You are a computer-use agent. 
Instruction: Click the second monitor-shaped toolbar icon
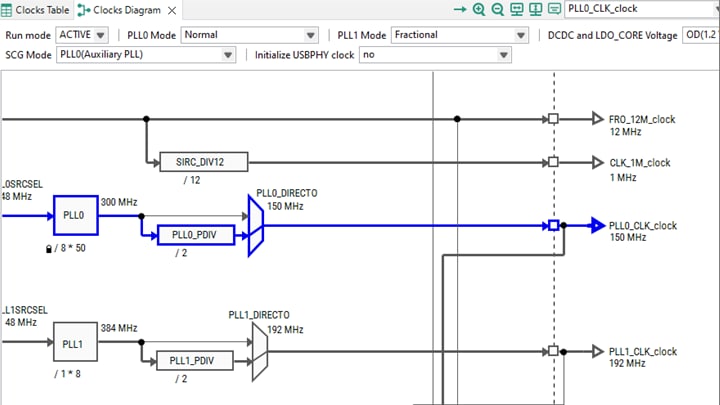point(535,10)
